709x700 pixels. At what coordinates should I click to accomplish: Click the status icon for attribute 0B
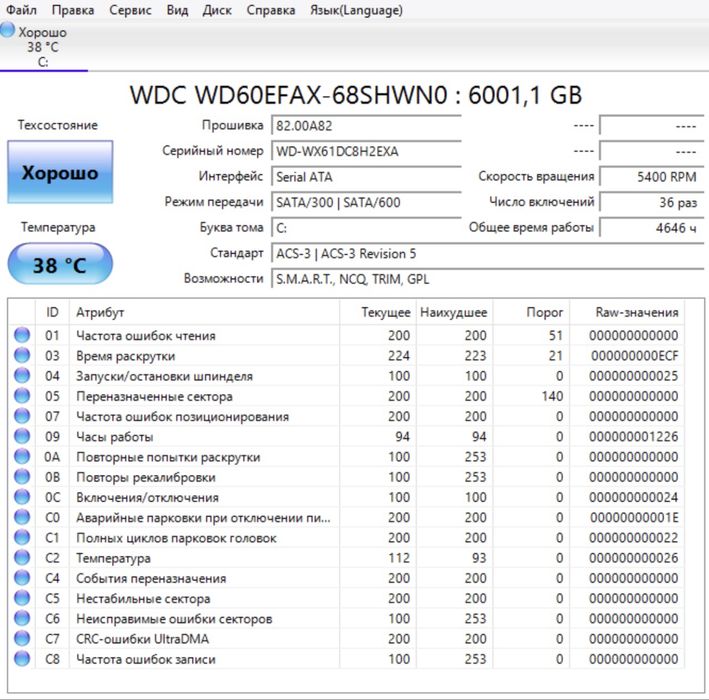click(x=22, y=477)
